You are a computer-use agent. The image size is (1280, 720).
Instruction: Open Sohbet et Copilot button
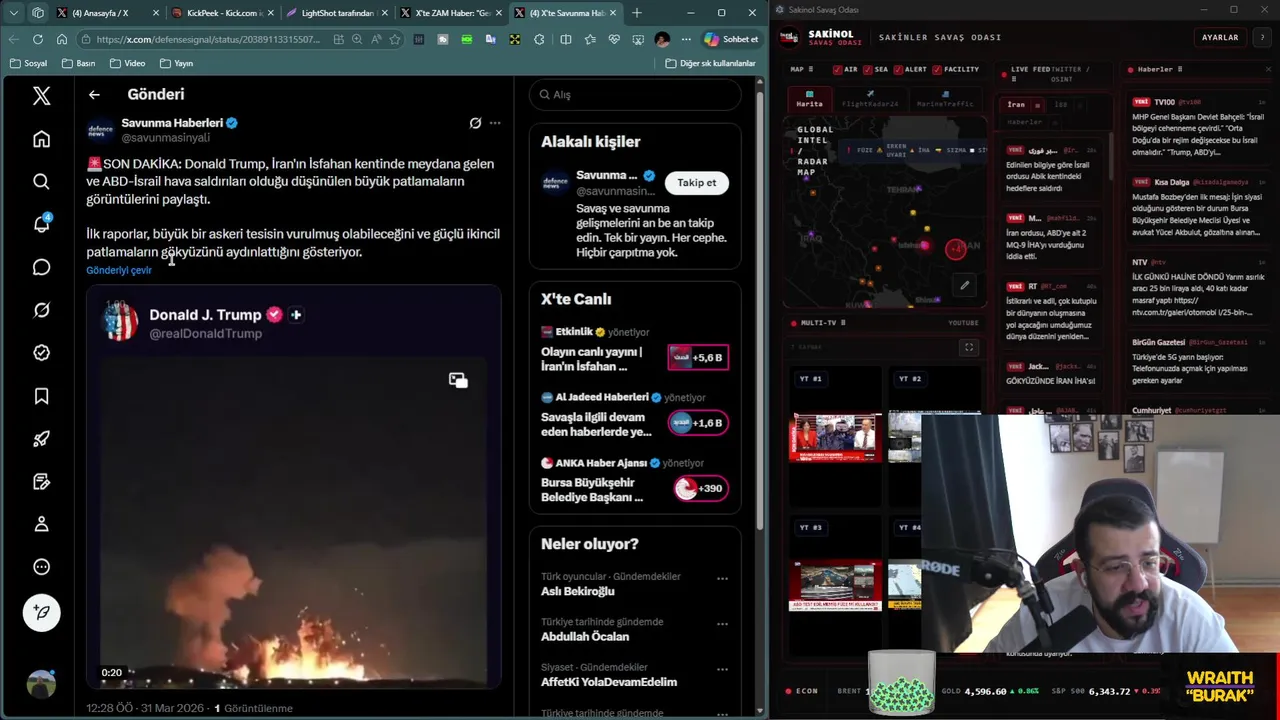732,39
